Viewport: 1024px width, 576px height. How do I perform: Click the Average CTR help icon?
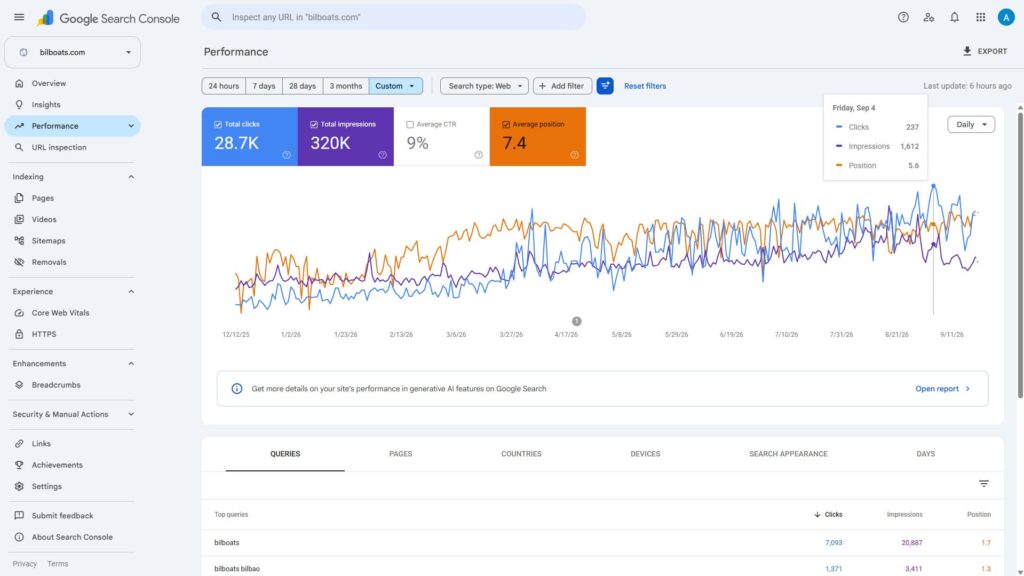478,155
